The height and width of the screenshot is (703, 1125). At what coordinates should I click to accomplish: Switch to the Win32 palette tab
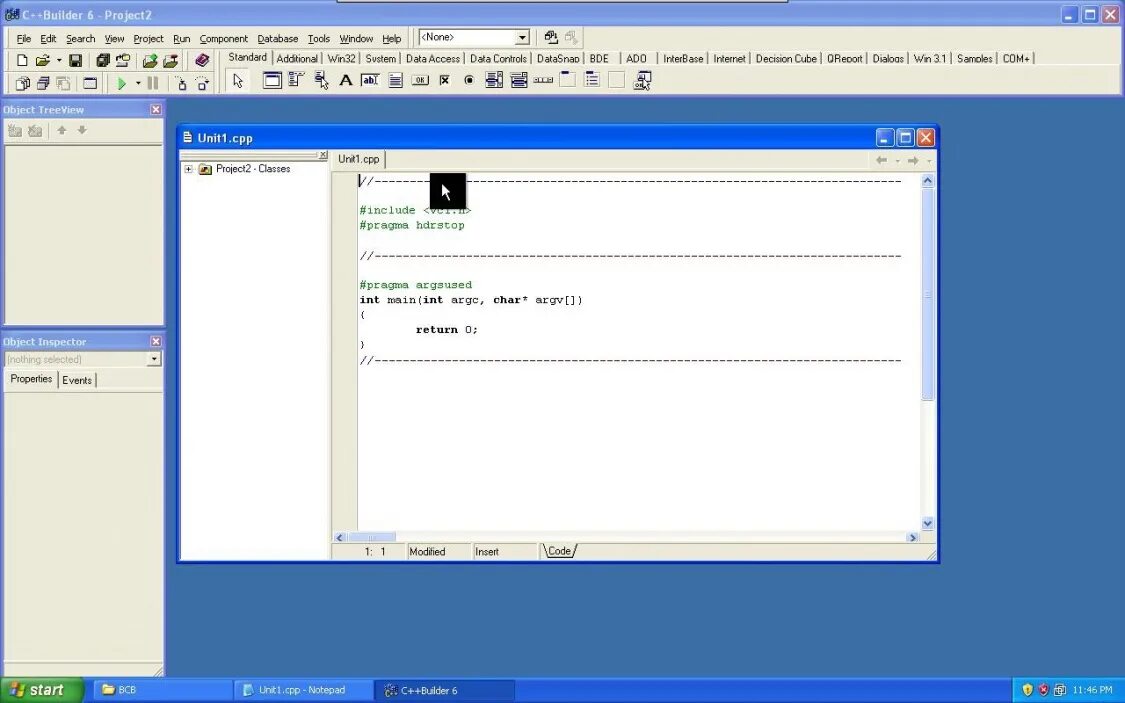(x=342, y=59)
